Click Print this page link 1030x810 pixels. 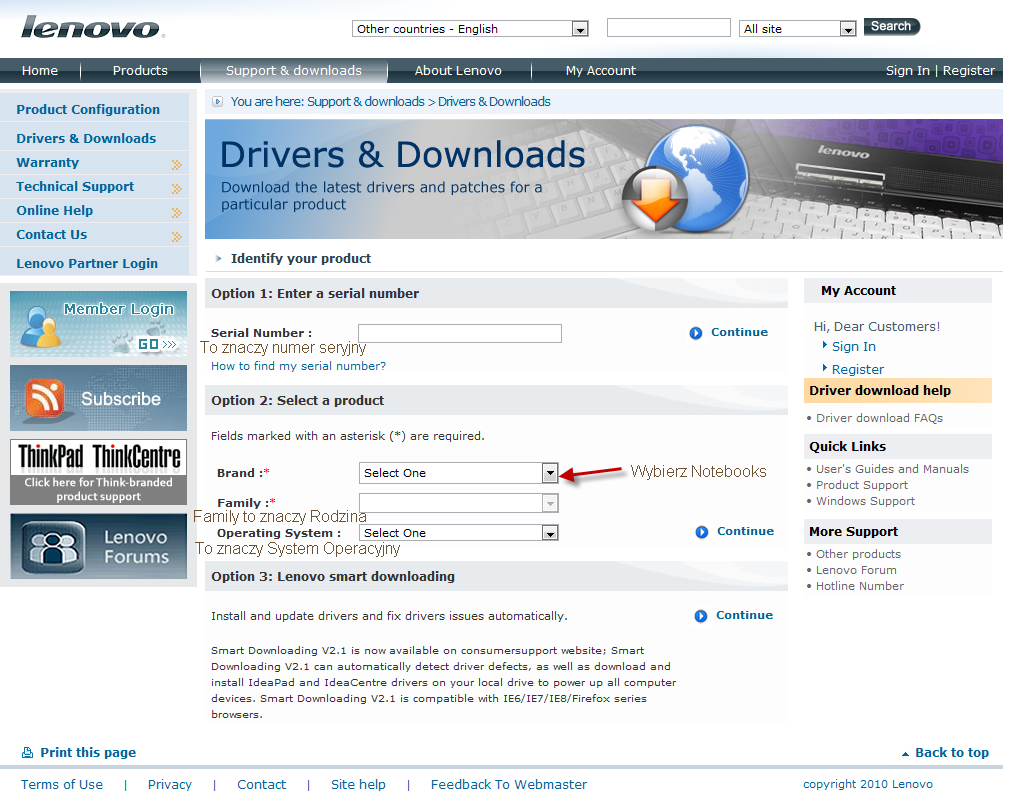pos(88,753)
